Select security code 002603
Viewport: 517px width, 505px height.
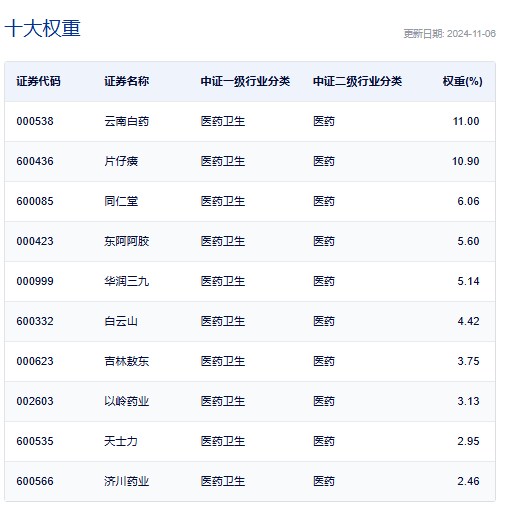(35, 401)
